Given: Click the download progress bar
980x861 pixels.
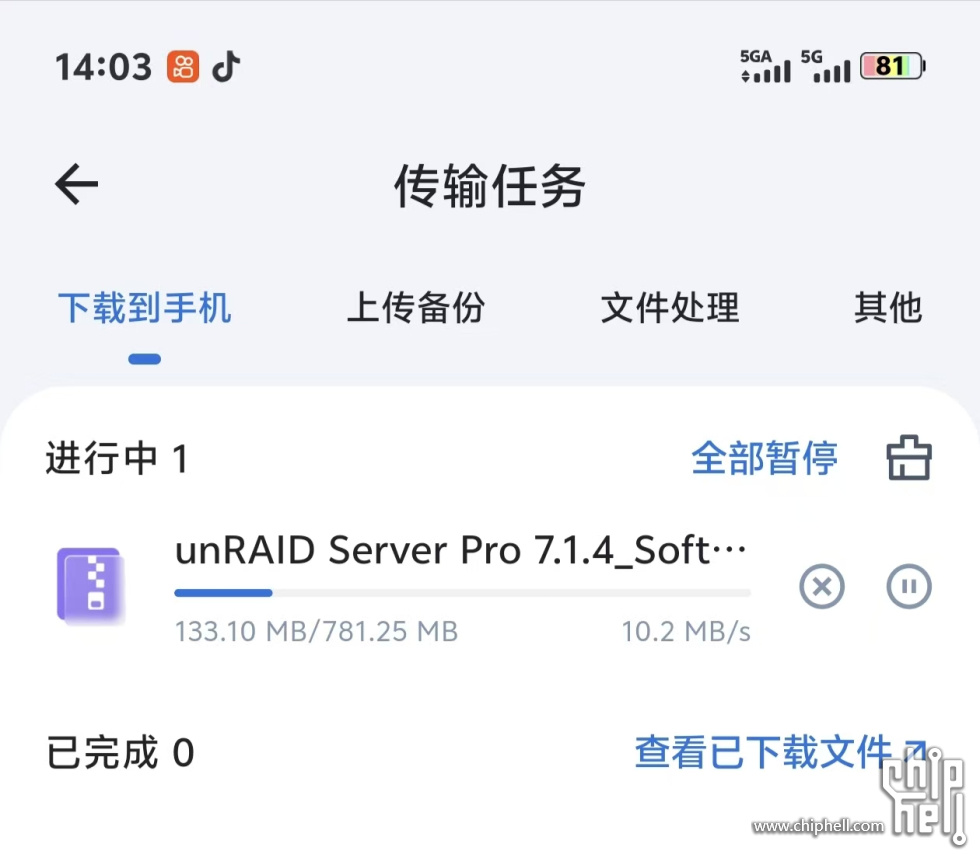Looking at the screenshot, I should 462,593.
